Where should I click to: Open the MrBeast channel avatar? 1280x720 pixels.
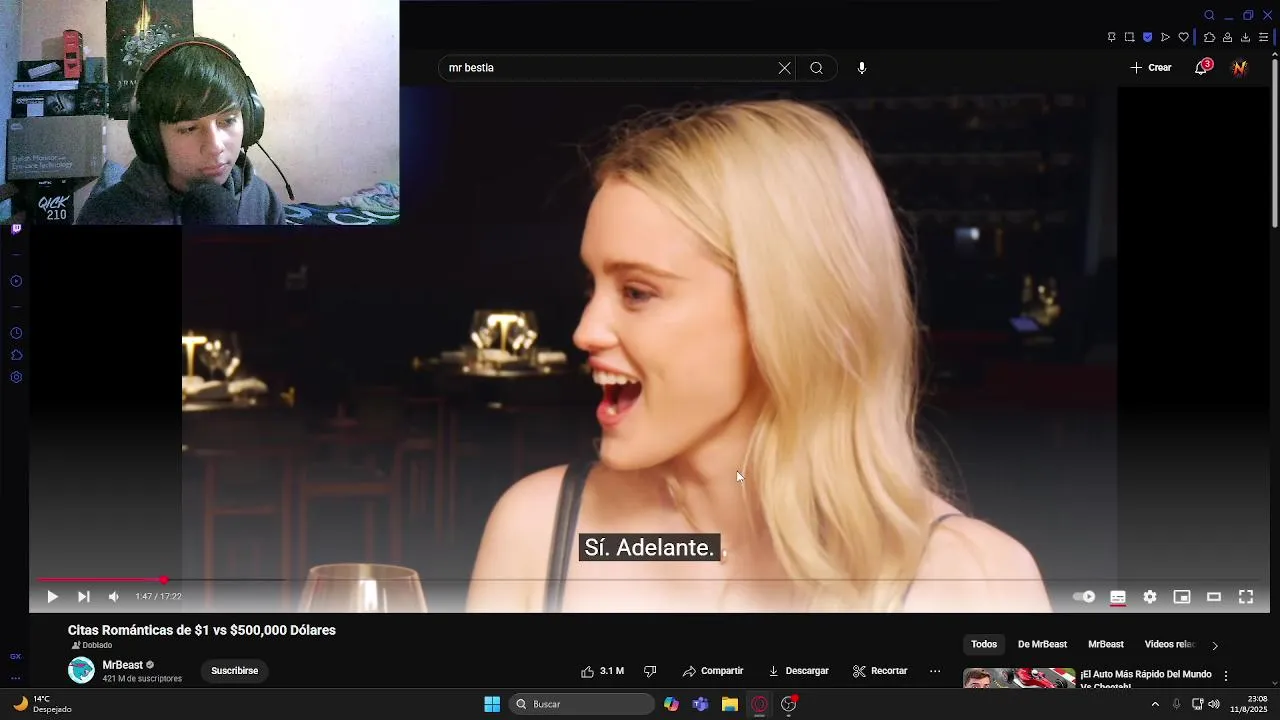[x=81, y=671]
